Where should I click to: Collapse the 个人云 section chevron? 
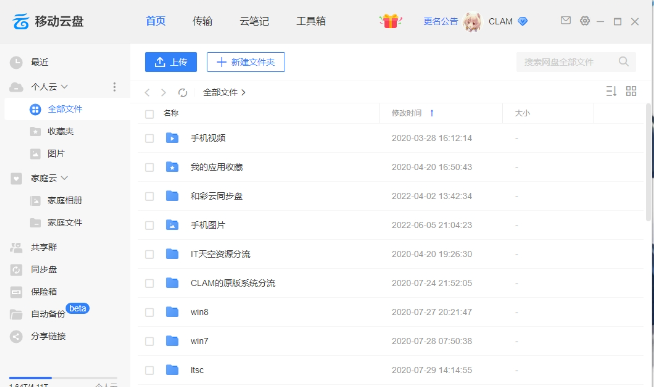pos(64,87)
